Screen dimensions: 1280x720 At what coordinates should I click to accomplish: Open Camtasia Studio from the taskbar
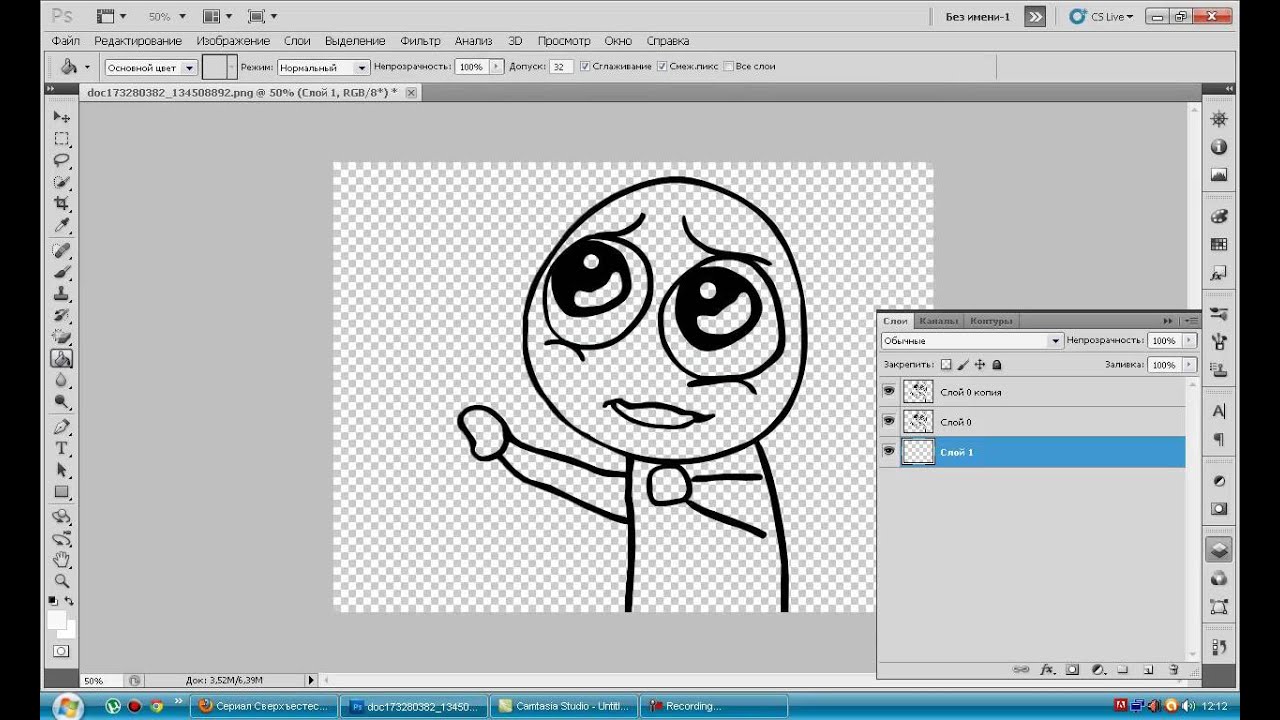[563, 706]
